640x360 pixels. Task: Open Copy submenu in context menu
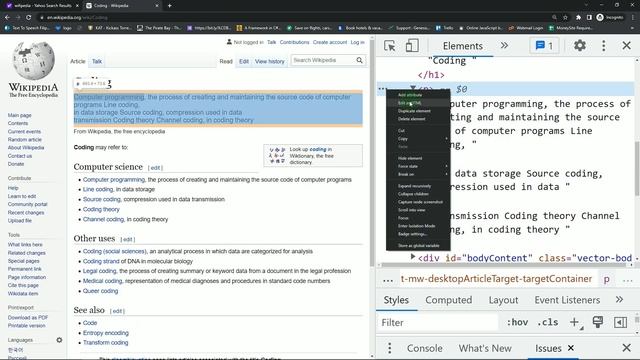click(x=418, y=139)
